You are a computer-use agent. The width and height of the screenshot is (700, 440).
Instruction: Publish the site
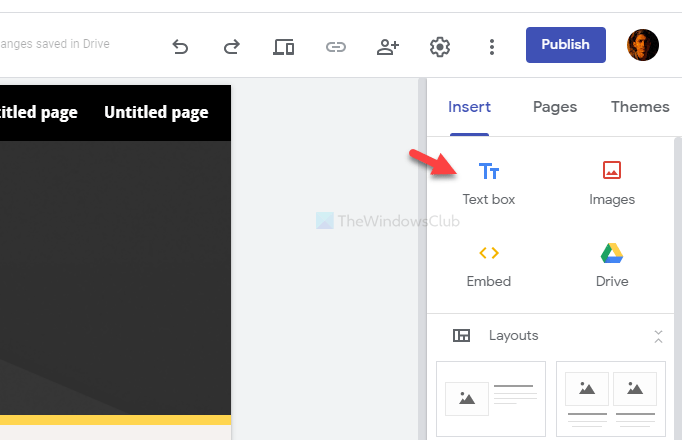point(565,44)
